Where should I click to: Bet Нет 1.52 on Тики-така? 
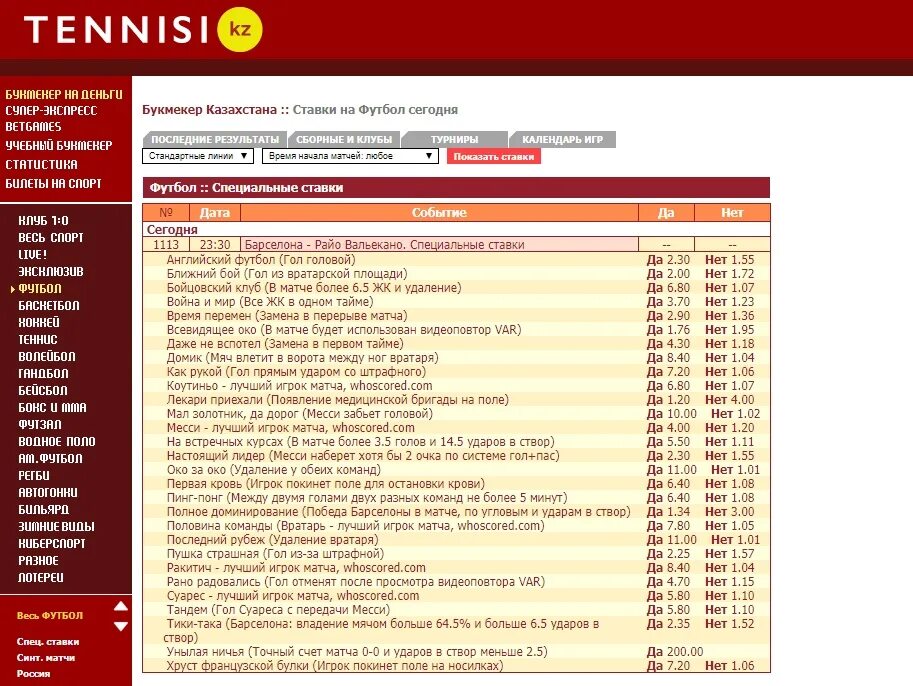(729, 624)
